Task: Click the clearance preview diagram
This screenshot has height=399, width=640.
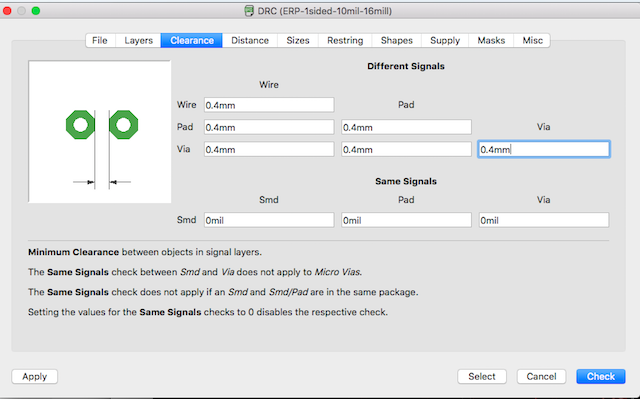Action: point(100,131)
